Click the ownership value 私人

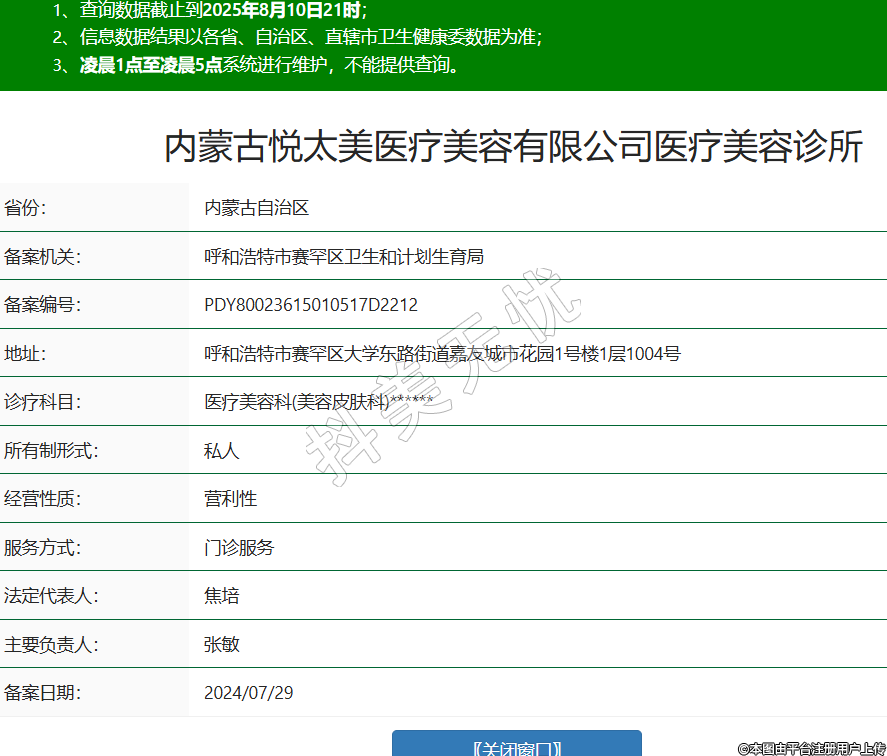pyautogui.click(x=221, y=451)
